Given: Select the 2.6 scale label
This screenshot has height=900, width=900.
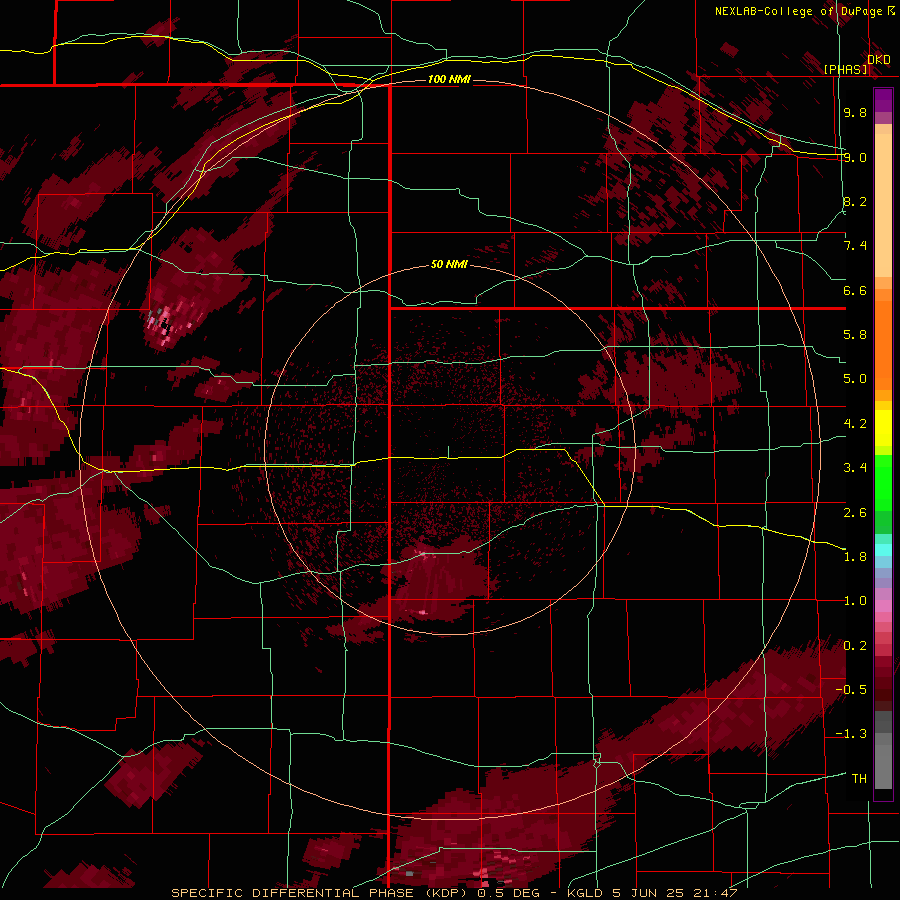Looking at the screenshot, I should [x=855, y=513].
